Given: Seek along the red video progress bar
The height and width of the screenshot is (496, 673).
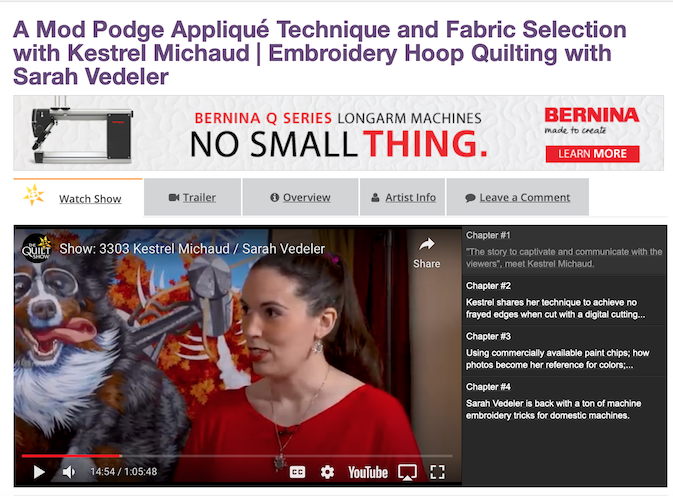Looking at the screenshot, I should (237, 456).
